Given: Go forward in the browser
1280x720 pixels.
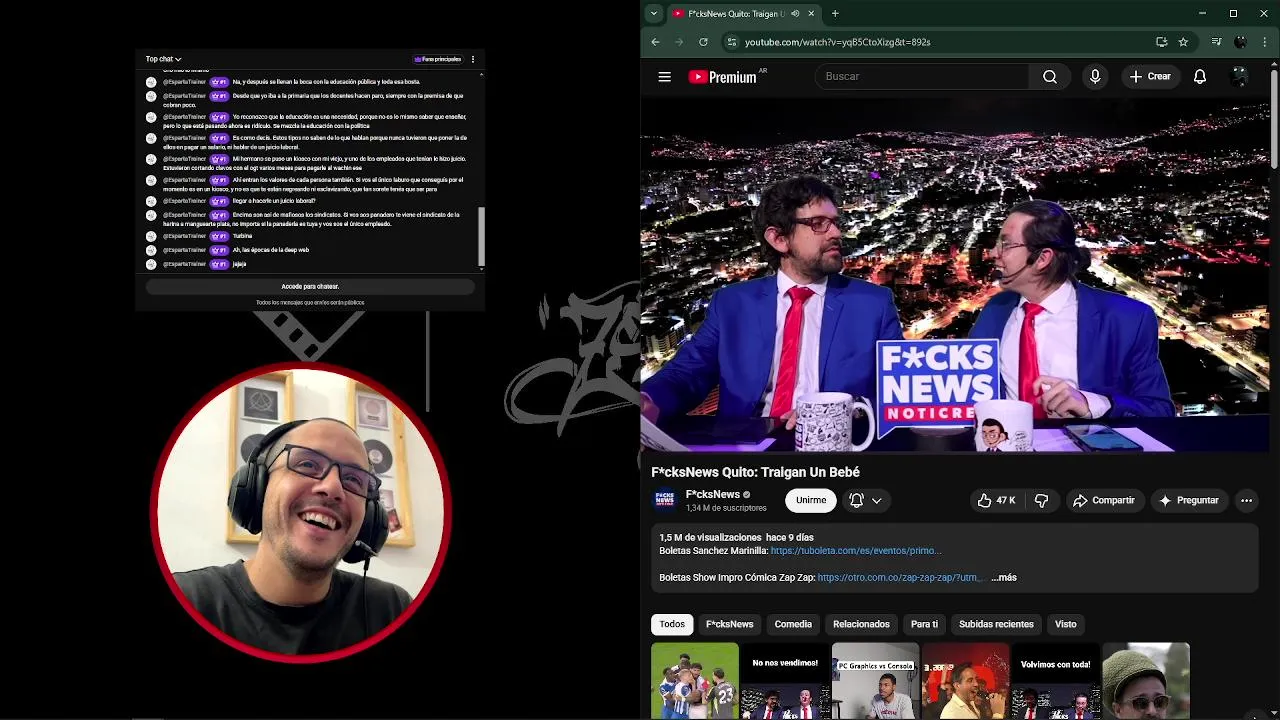Looking at the screenshot, I should click(x=679, y=42).
